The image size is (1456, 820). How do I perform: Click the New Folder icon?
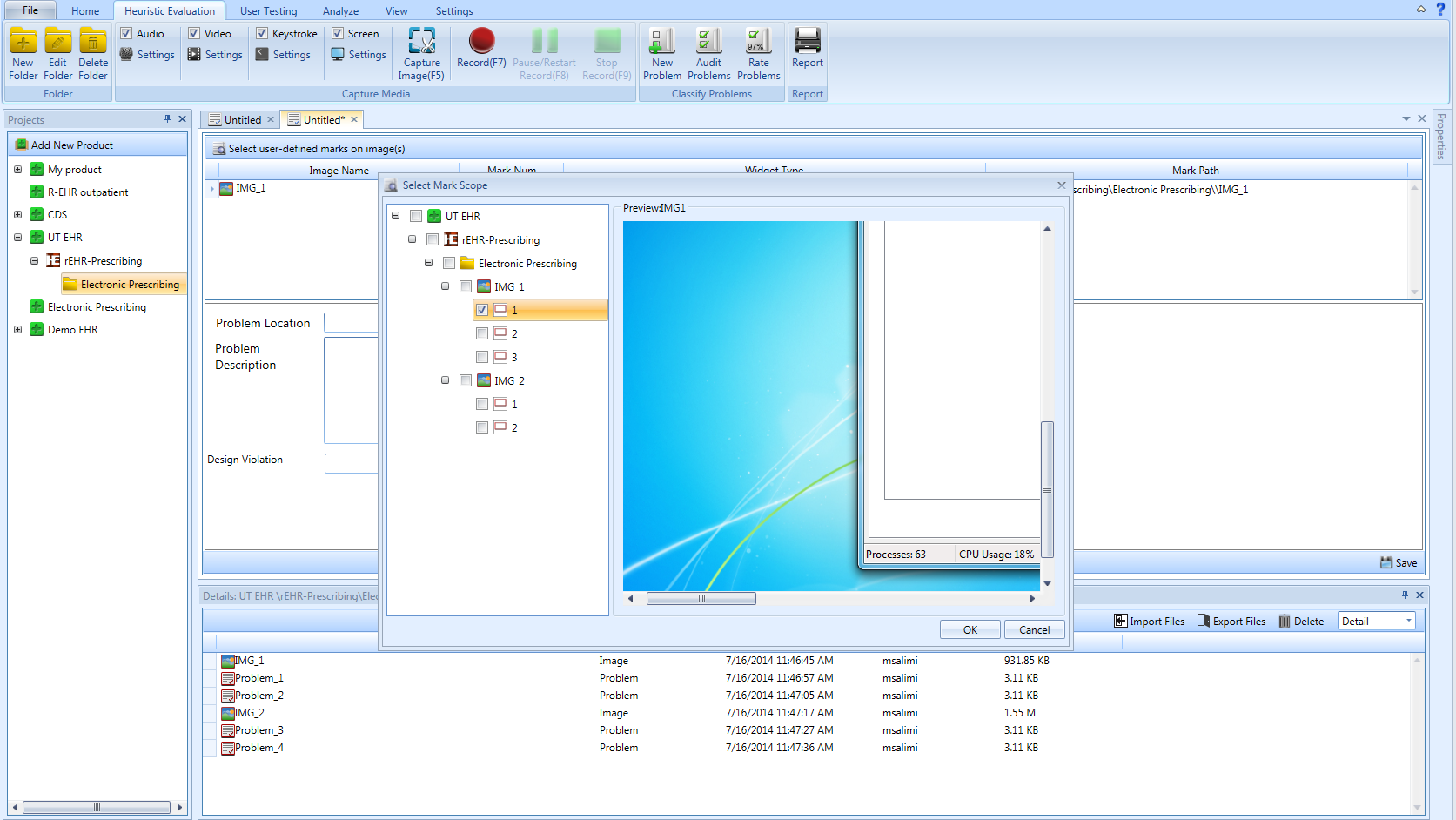click(23, 42)
